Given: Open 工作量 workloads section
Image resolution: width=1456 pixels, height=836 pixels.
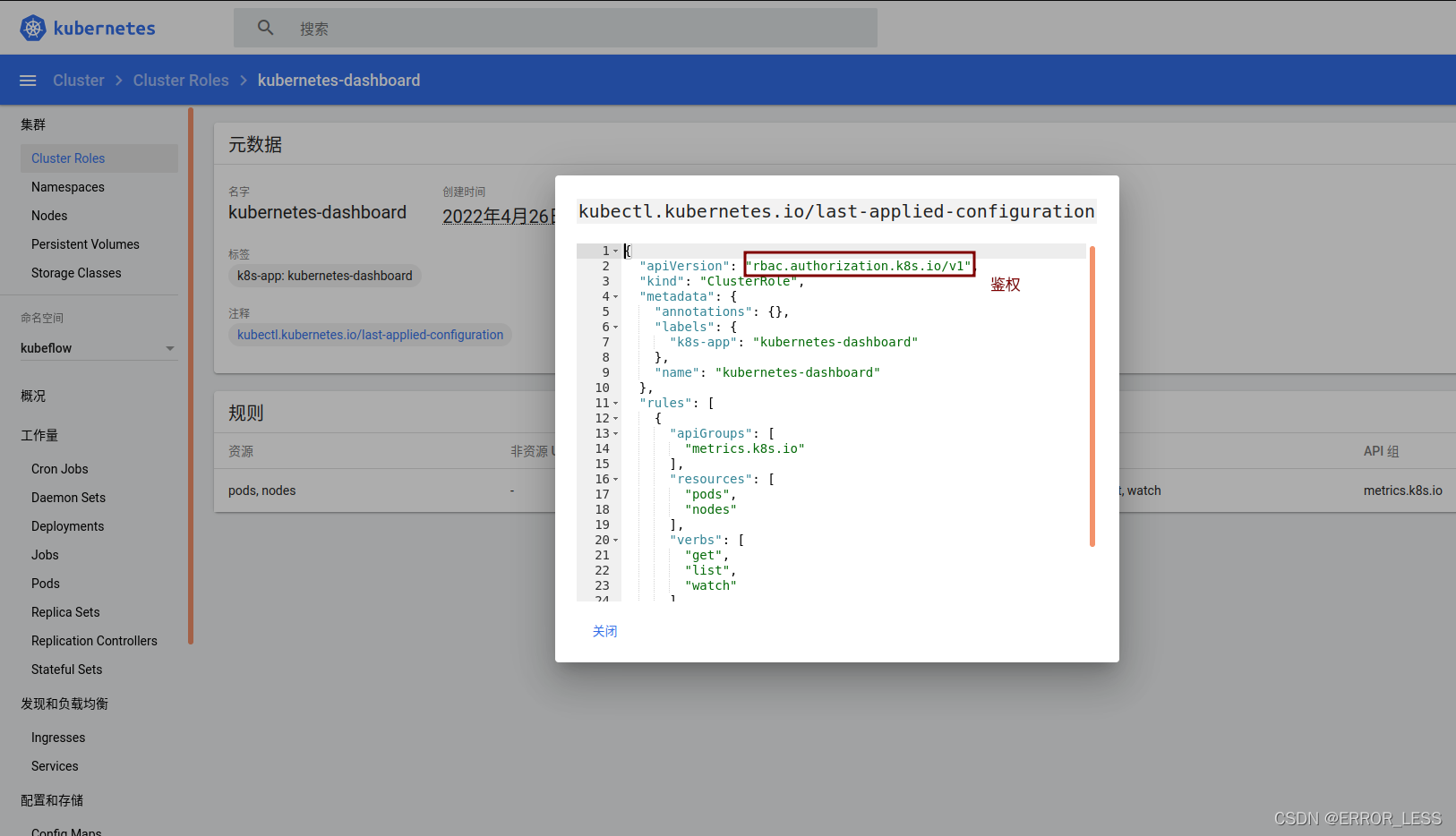Looking at the screenshot, I should [39, 435].
